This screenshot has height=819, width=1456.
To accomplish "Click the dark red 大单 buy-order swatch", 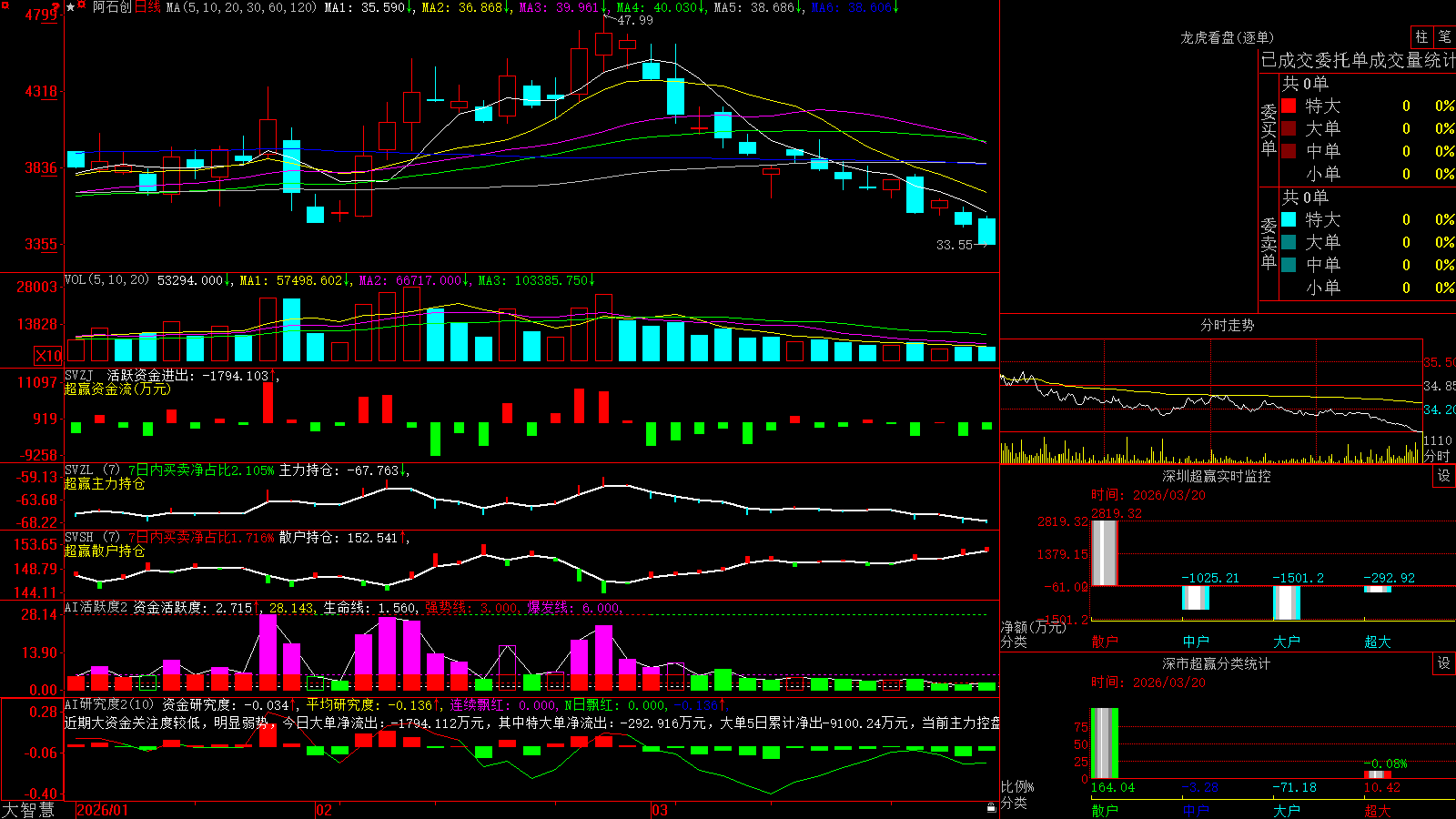I will 1289,128.
